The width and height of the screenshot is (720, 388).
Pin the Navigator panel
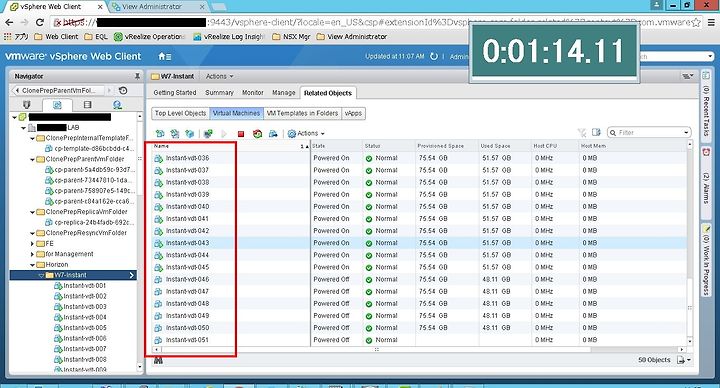click(x=137, y=76)
